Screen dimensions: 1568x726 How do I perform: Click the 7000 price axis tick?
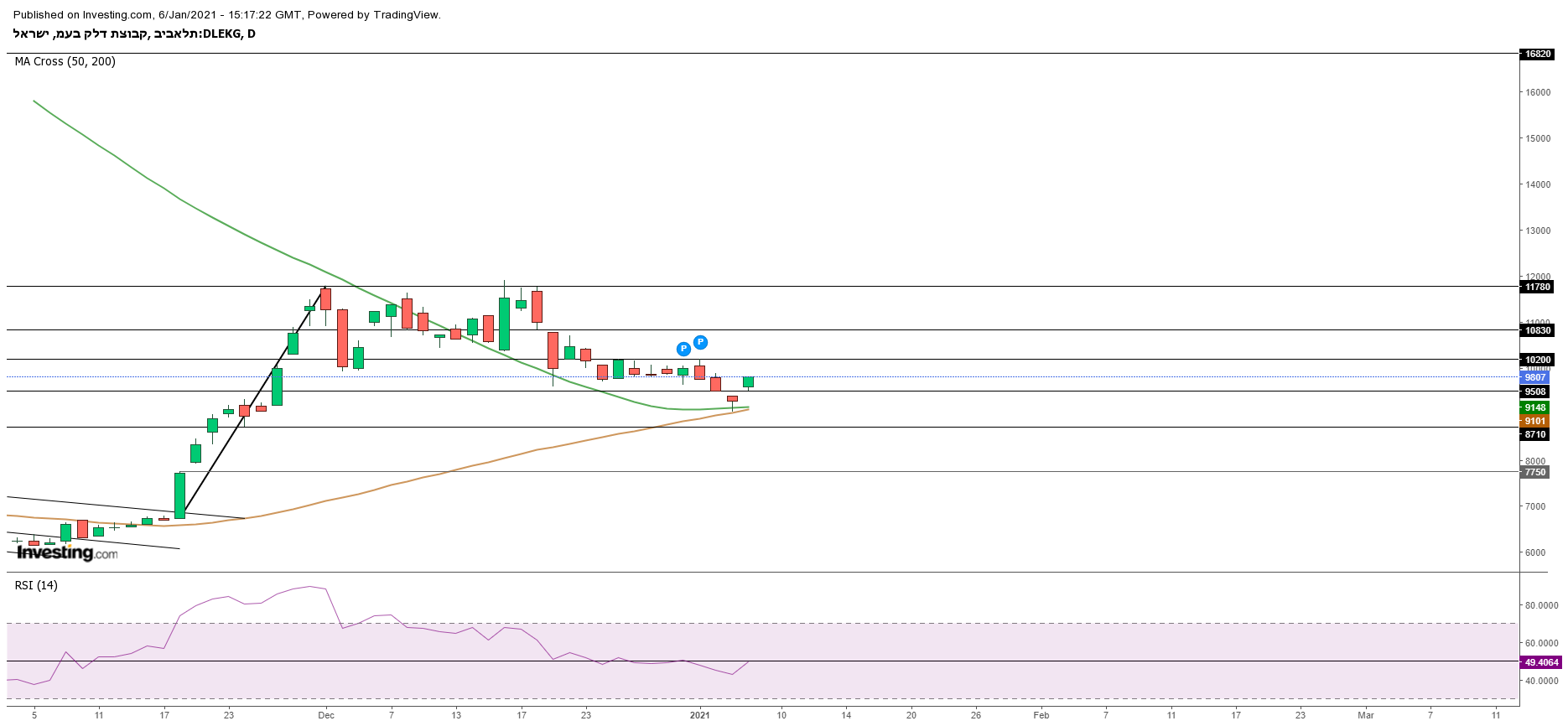[1535, 506]
